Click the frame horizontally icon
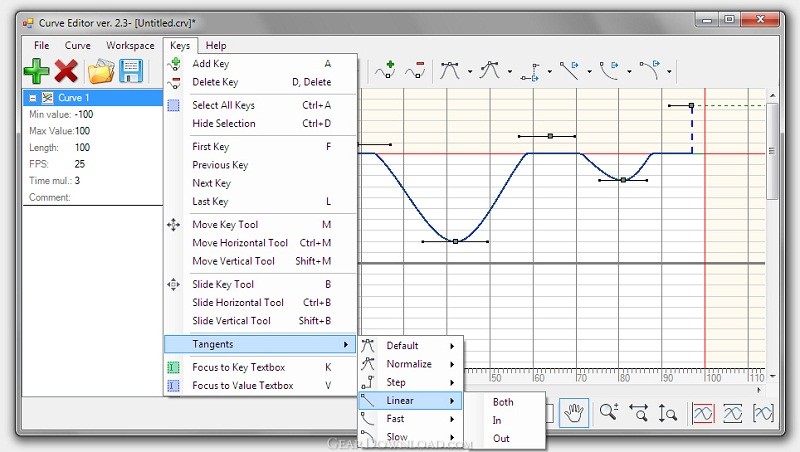Image resolution: width=800 pixels, height=452 pixels. coord(733,412)
